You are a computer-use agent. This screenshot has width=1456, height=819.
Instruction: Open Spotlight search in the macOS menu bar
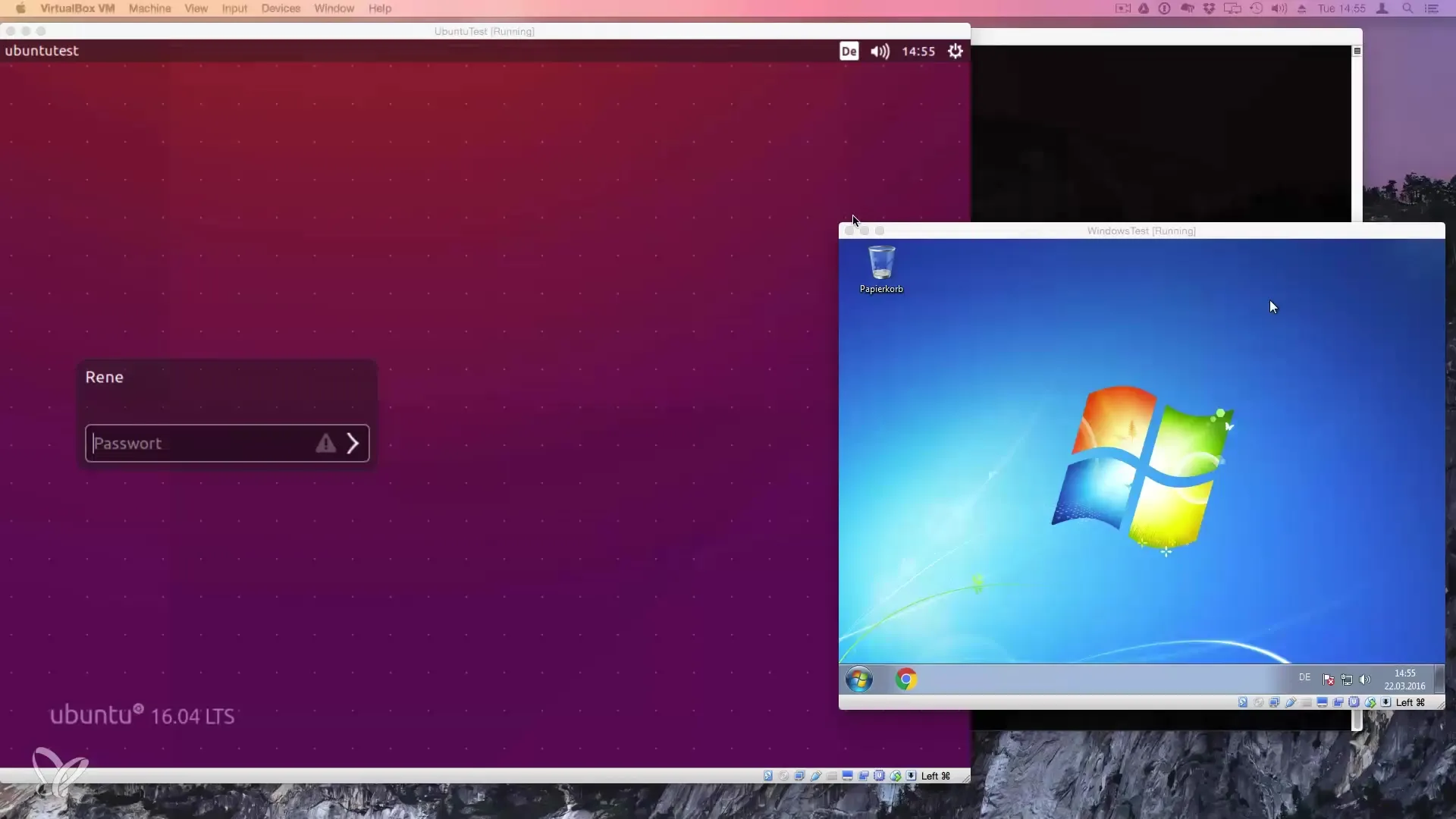[1408, 8]
